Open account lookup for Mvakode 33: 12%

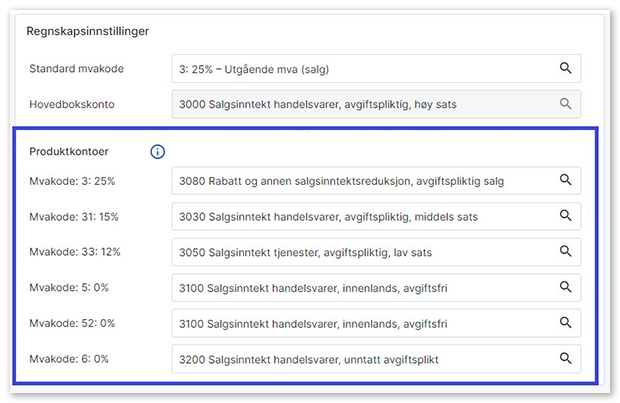click(x=565, y=251)
